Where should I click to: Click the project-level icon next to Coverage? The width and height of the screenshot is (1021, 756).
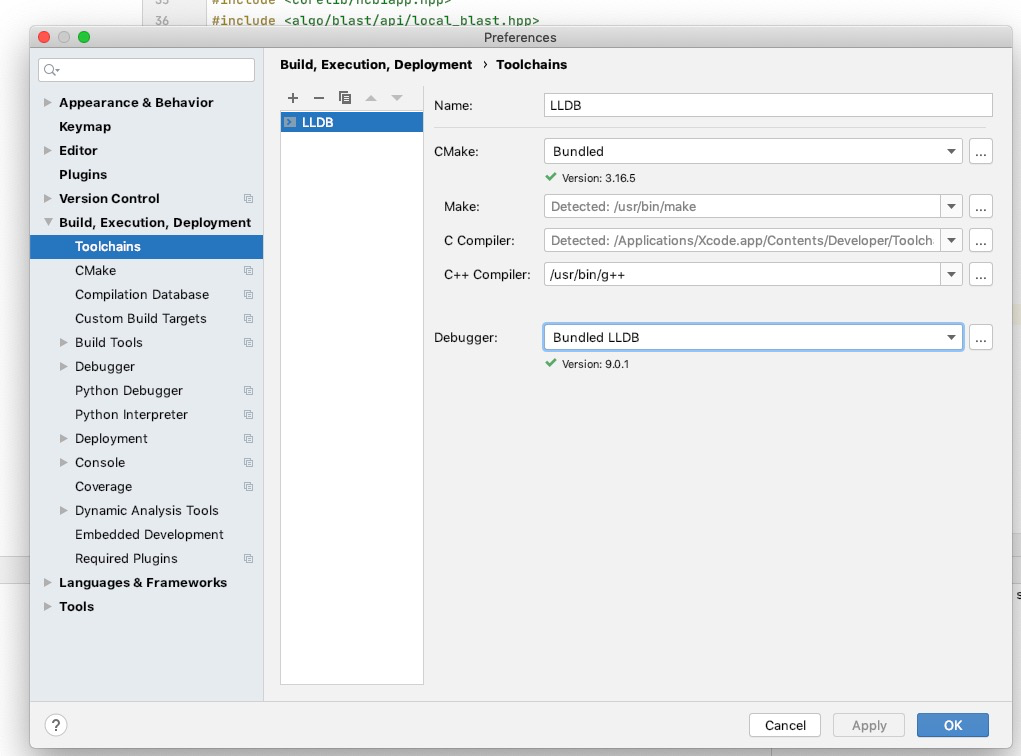pyautogui.click(x=248, y=486)
